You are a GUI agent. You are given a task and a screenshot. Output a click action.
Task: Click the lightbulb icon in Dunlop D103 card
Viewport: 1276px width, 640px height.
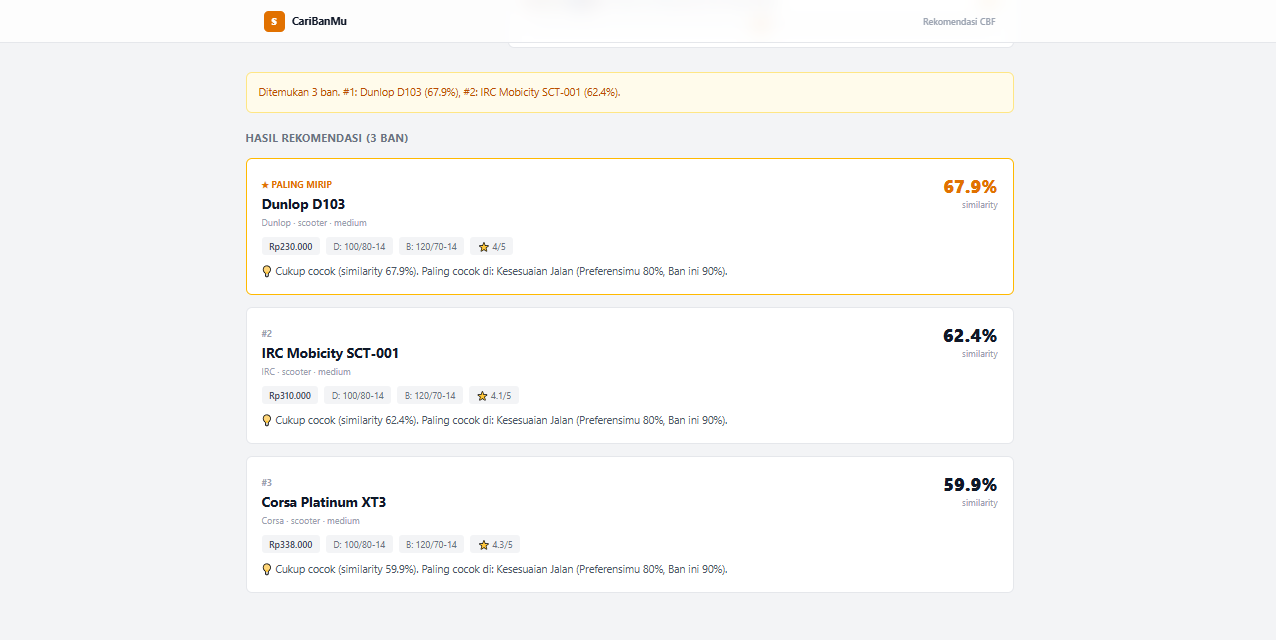click(267, 271)
